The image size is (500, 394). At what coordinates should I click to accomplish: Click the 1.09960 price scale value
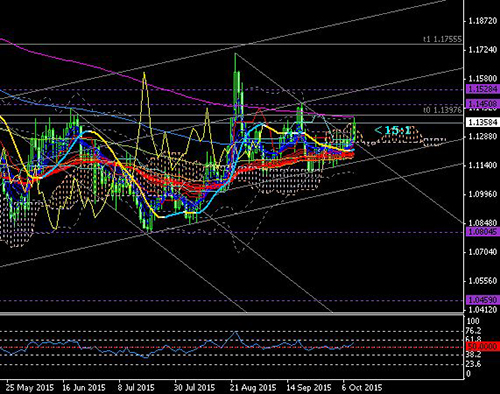pyautogui.click(x=483, y=194)
